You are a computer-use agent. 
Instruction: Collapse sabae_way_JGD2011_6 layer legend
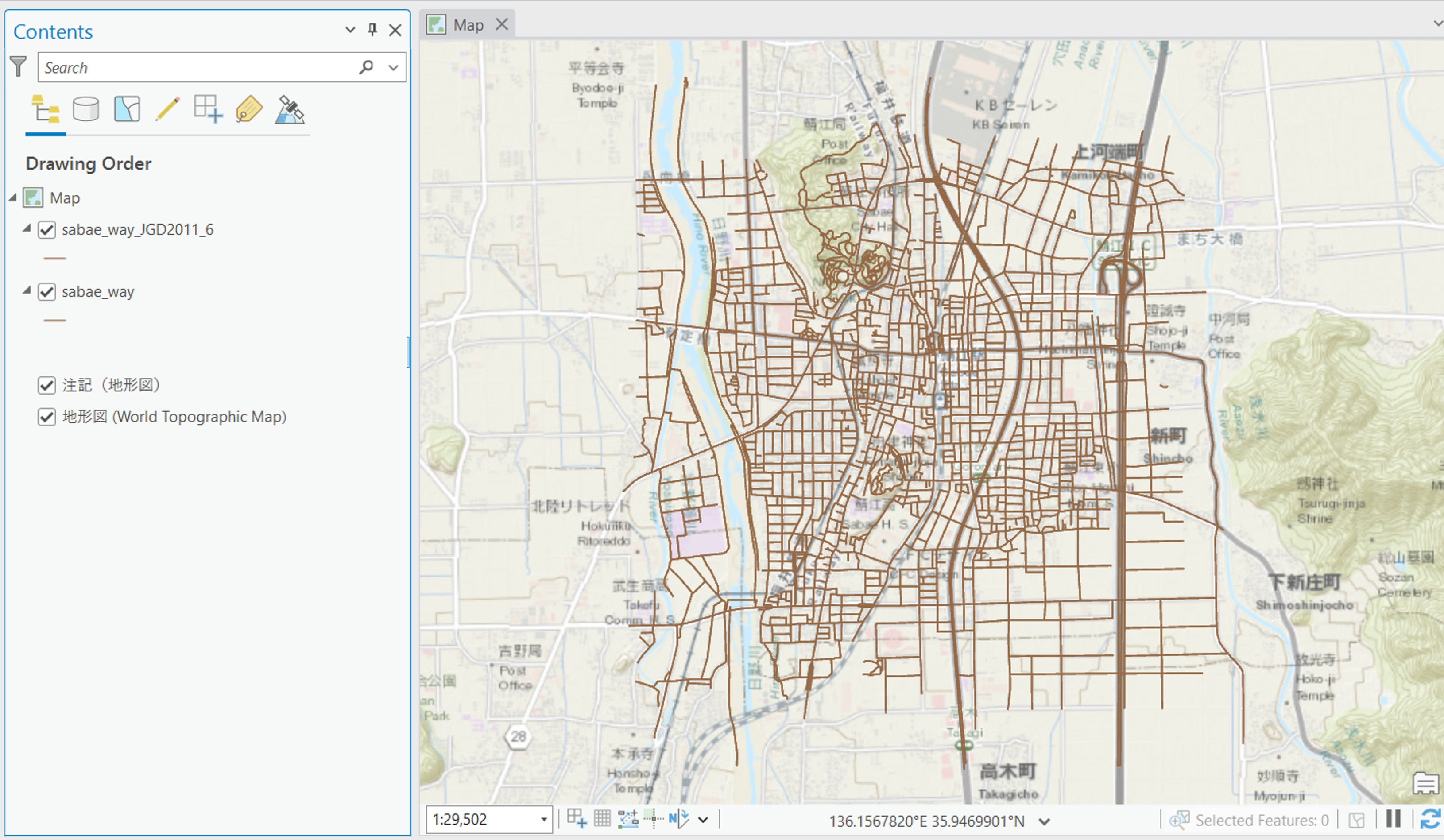27,228
